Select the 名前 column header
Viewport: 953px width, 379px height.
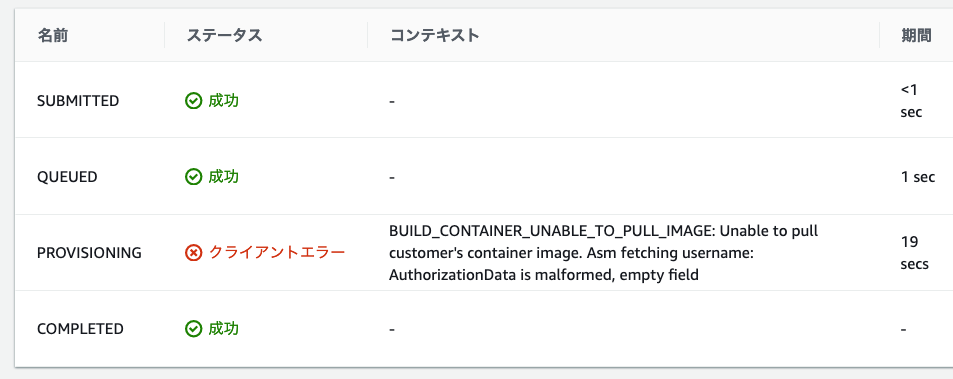coord(53,35)
